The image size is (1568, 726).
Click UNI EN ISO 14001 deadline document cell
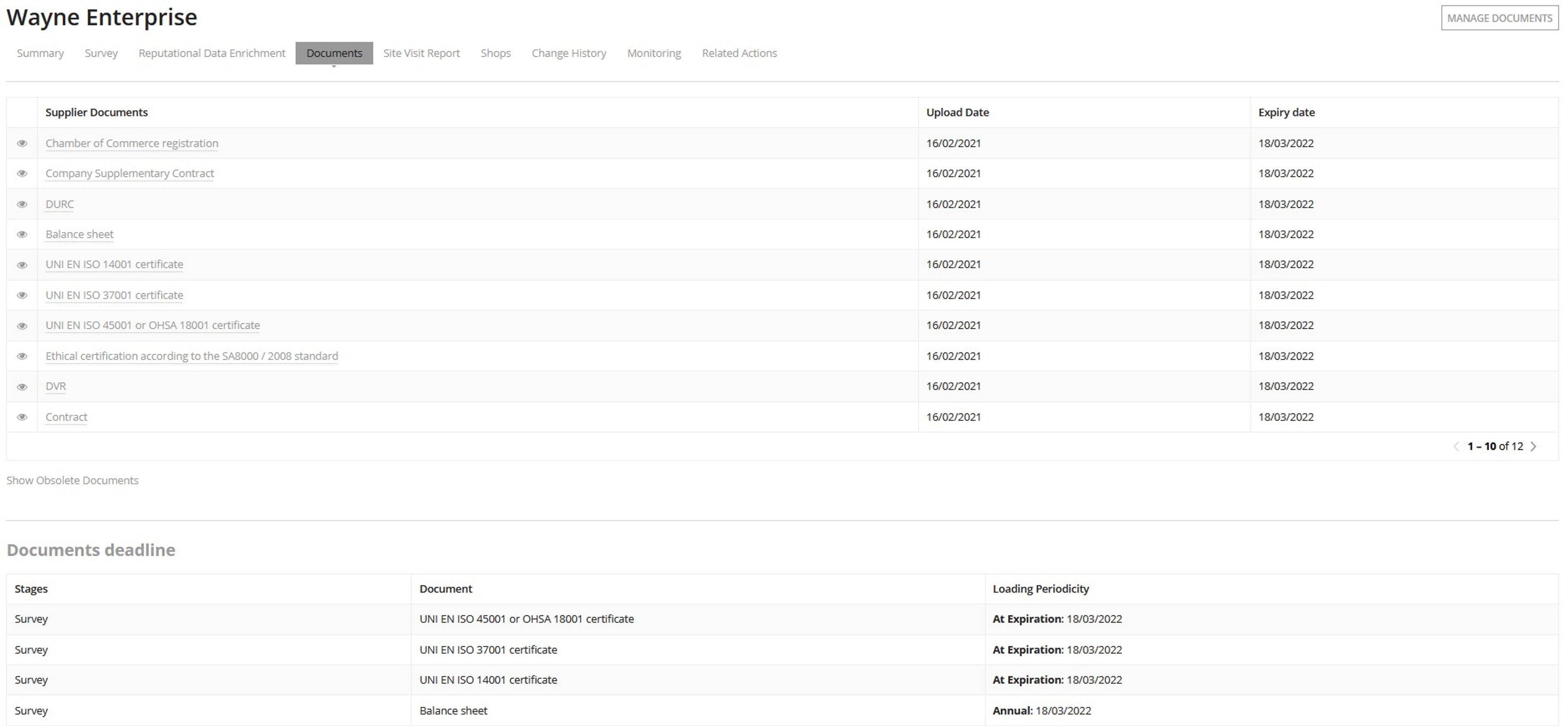pos(488,680)
